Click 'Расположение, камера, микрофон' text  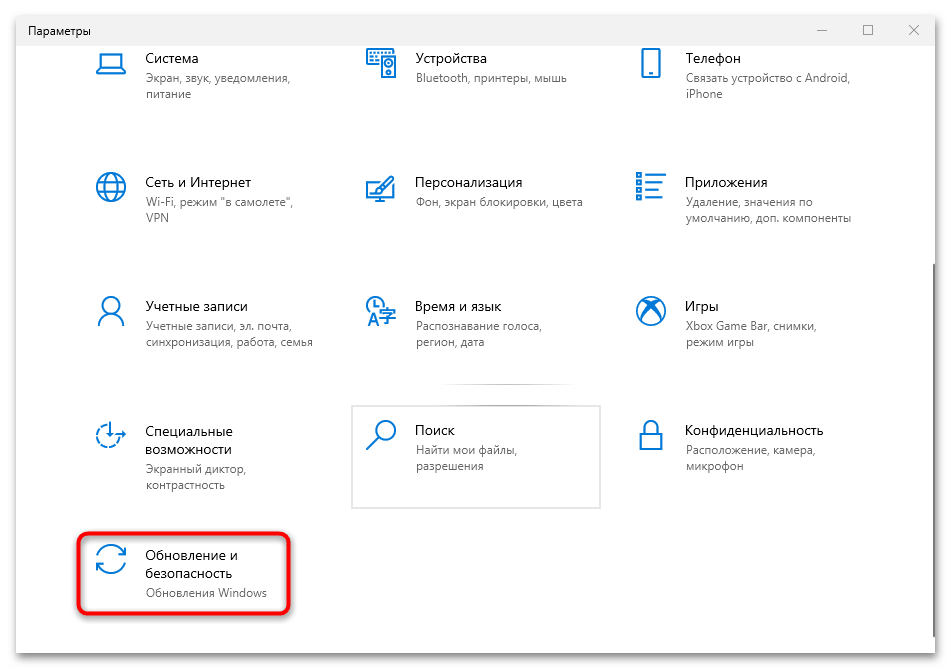pyautogui.click(x=751, y=458)
